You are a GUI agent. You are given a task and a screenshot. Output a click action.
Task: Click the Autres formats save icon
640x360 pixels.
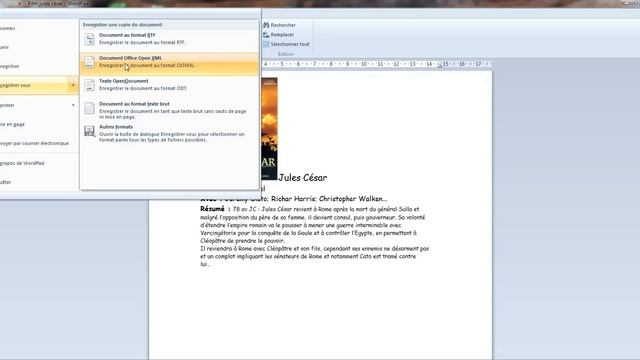click(x=89, y=131)
